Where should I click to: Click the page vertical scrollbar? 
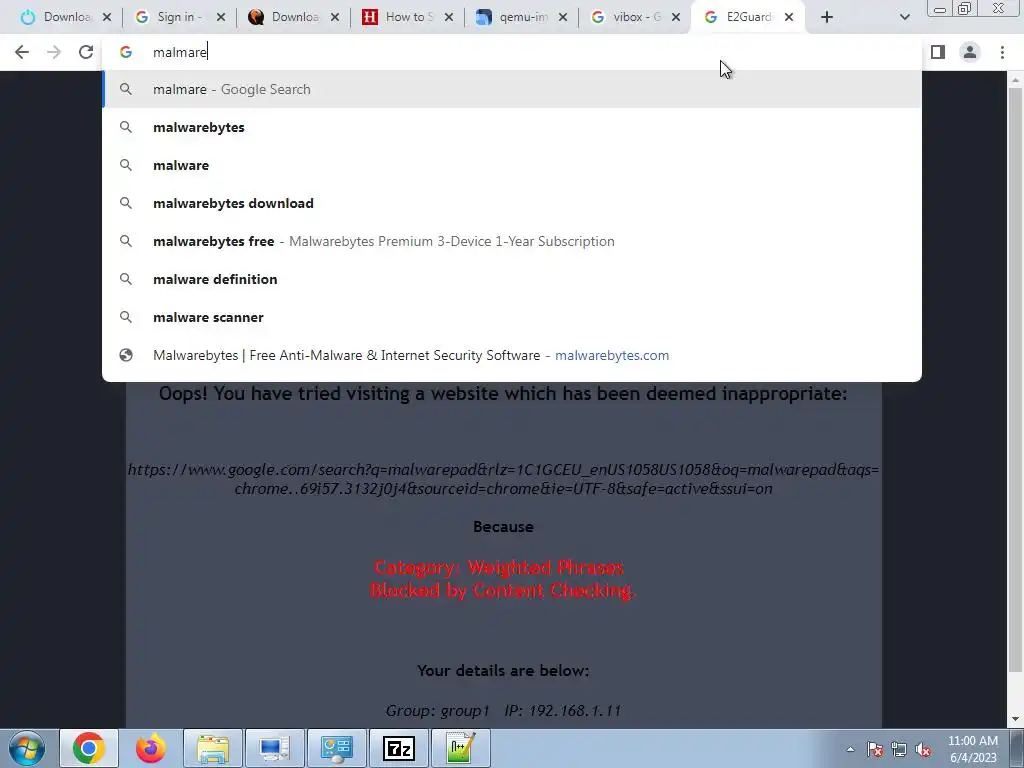1015,379
